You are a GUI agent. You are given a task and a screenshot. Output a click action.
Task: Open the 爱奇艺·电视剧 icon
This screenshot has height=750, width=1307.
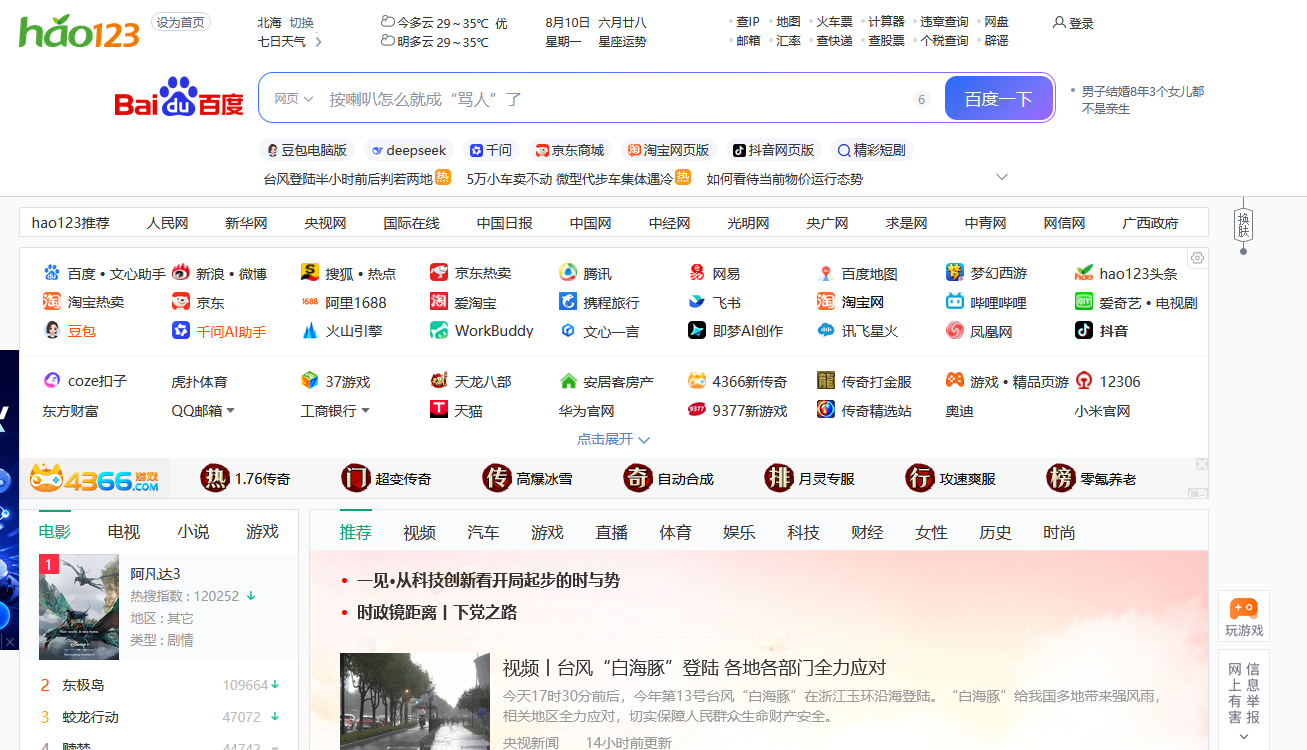(x=1084, y=302)
